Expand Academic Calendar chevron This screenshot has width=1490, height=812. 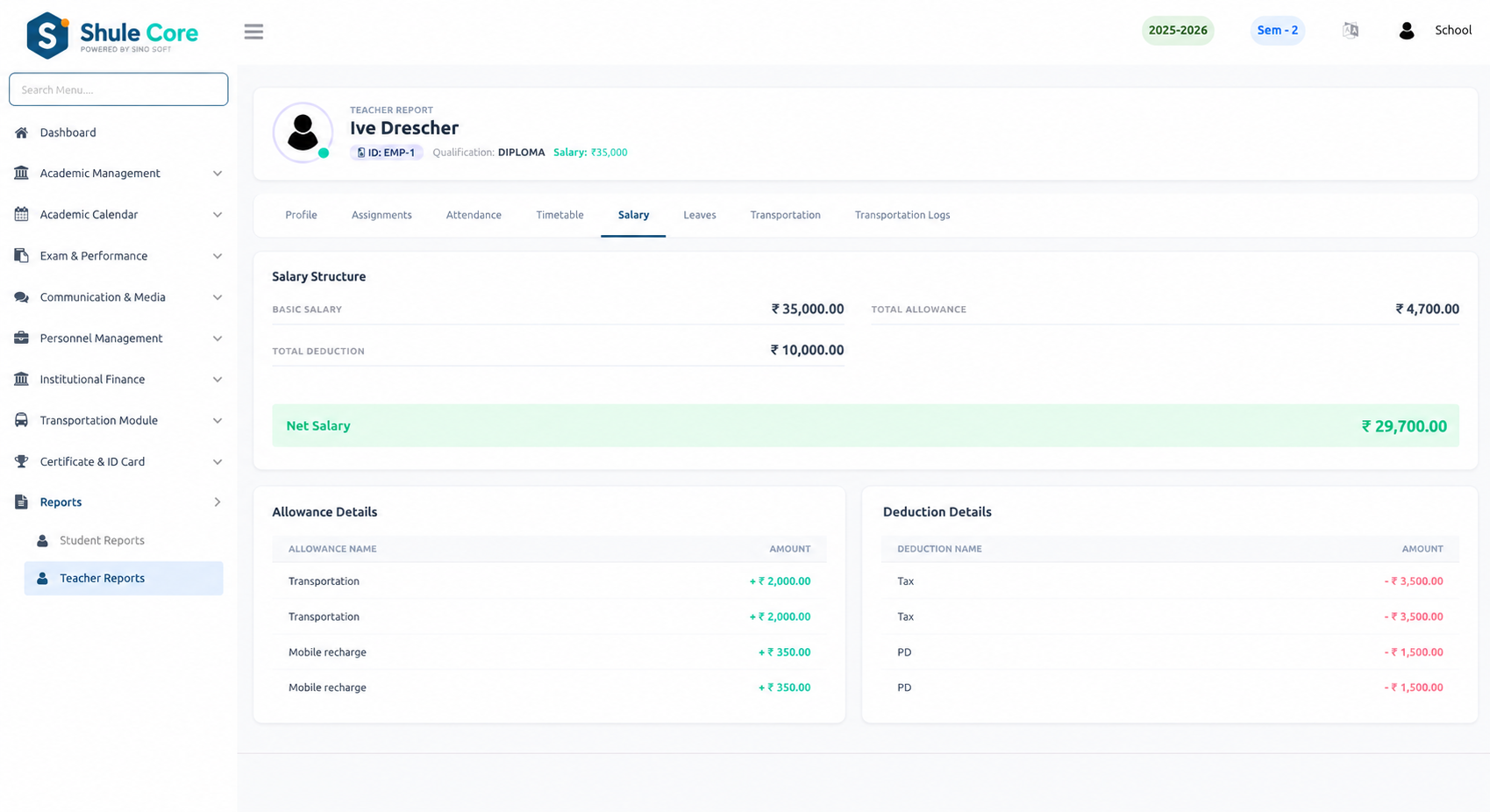click(217, 215)
